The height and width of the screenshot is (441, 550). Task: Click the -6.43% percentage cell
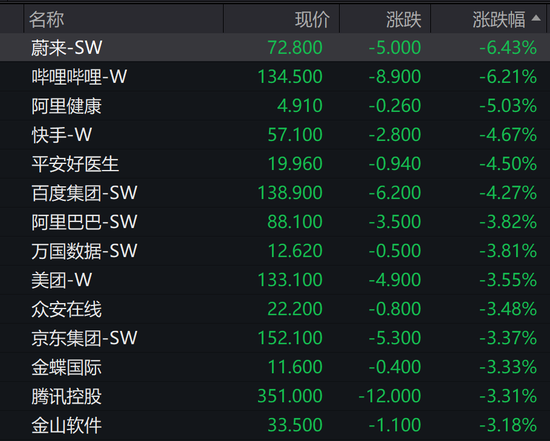[508, 47]
